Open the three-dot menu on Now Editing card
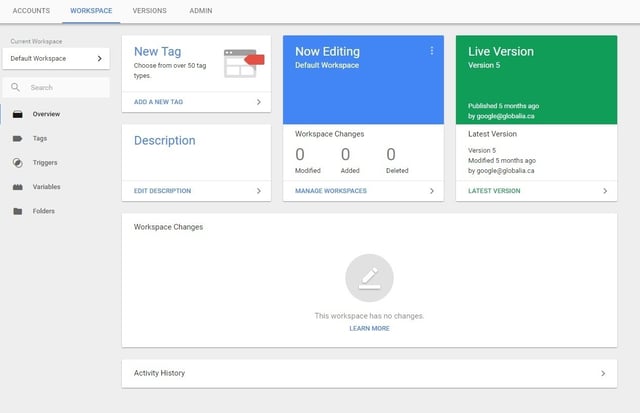This screenshot has height=413, width=640. point(432,51)
